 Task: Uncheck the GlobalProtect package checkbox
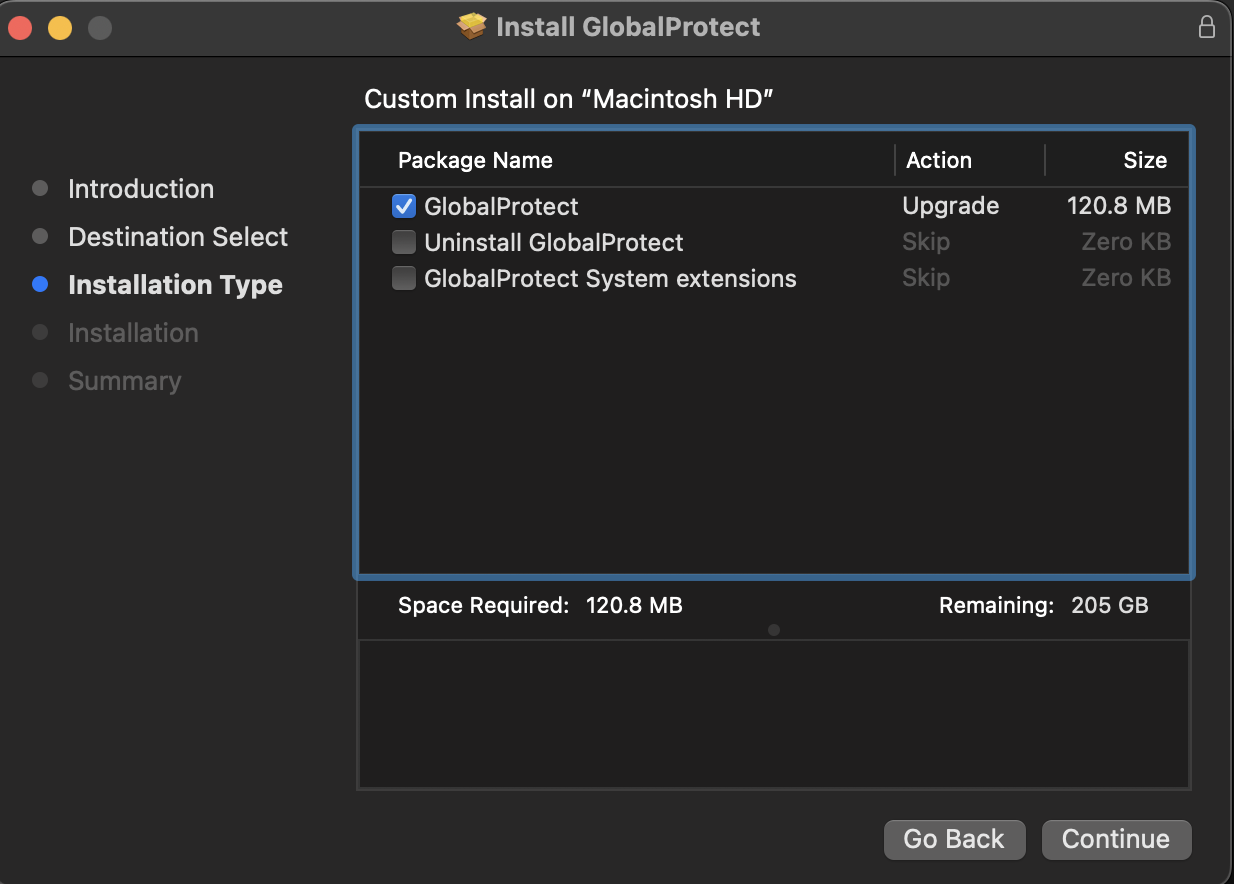point(404,207)
